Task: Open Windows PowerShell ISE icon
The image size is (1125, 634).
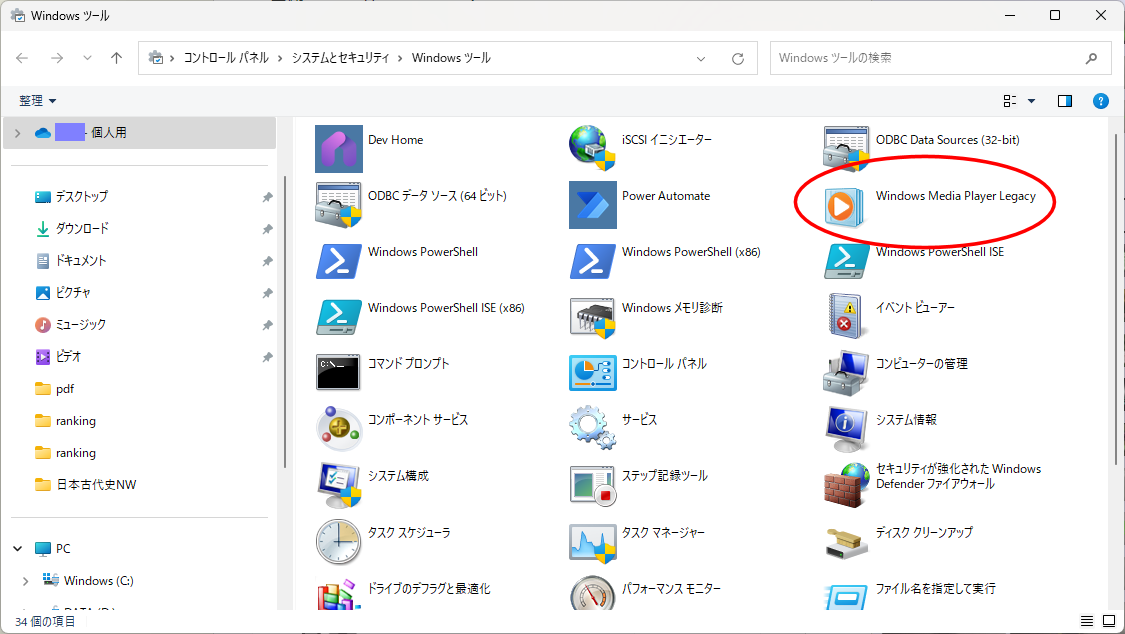Action: [847, 261]
